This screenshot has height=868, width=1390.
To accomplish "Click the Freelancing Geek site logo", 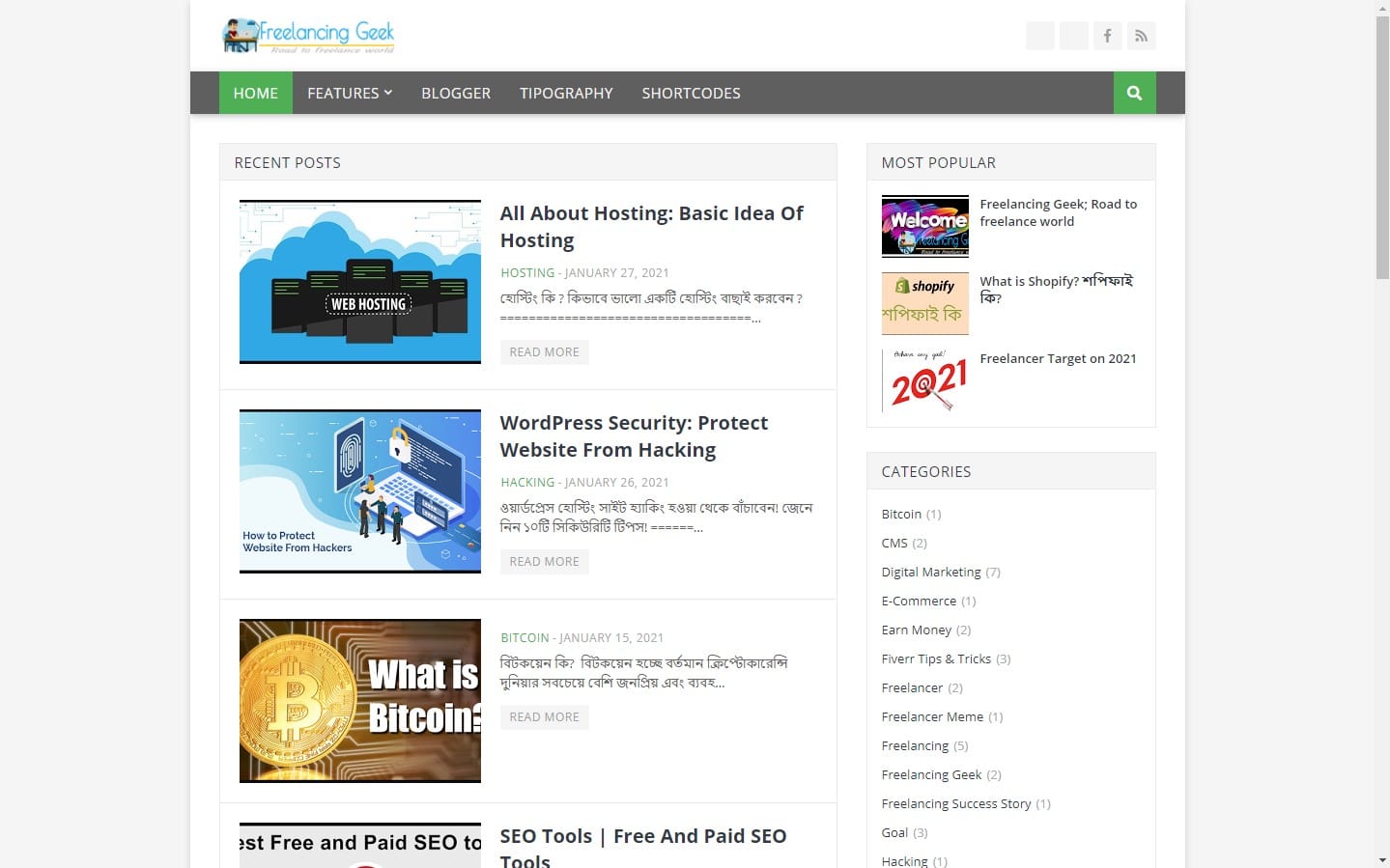I will 308,36.
